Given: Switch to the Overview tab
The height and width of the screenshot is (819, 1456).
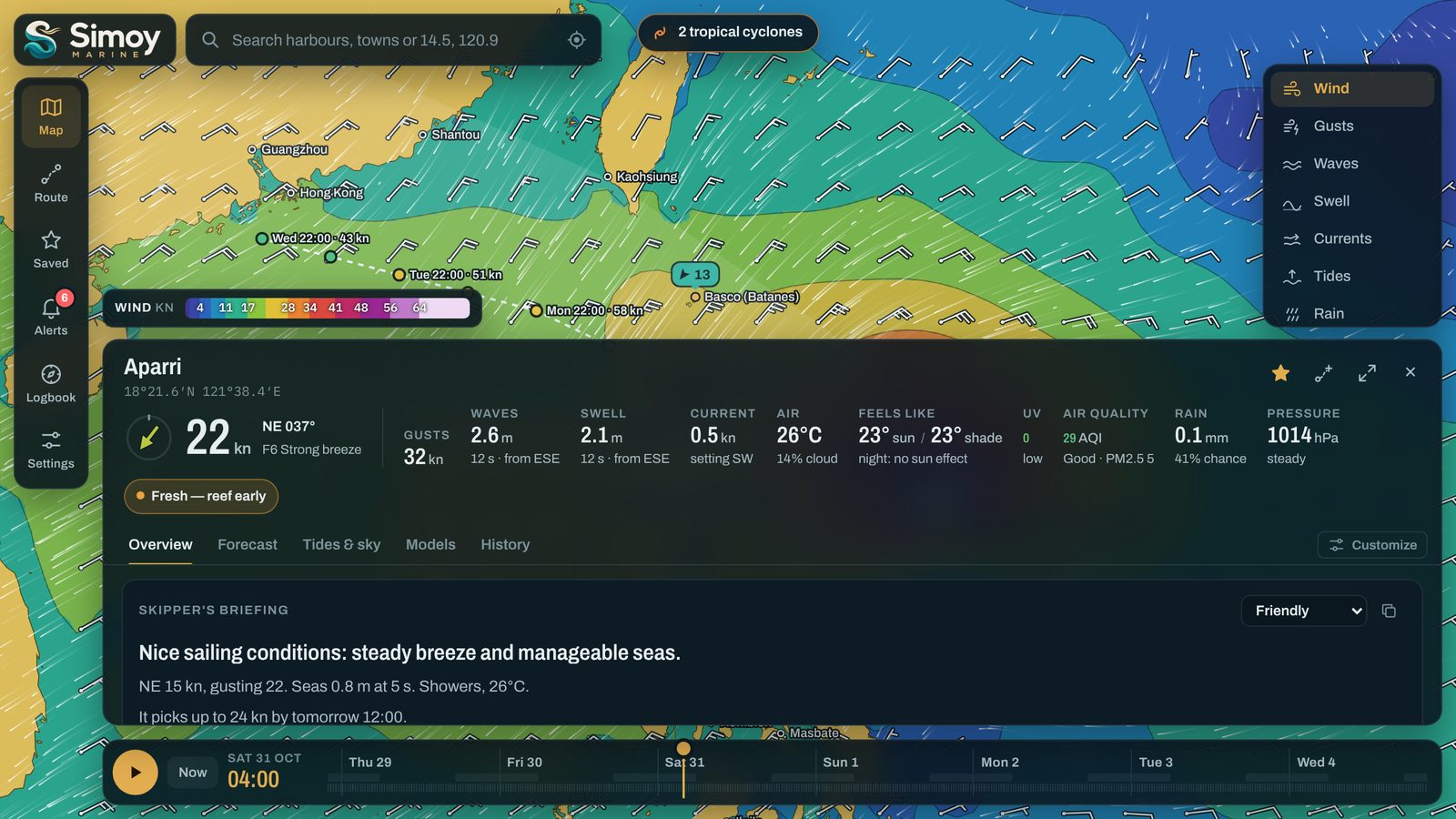Looking at the screenshot, I should point(160,544).
